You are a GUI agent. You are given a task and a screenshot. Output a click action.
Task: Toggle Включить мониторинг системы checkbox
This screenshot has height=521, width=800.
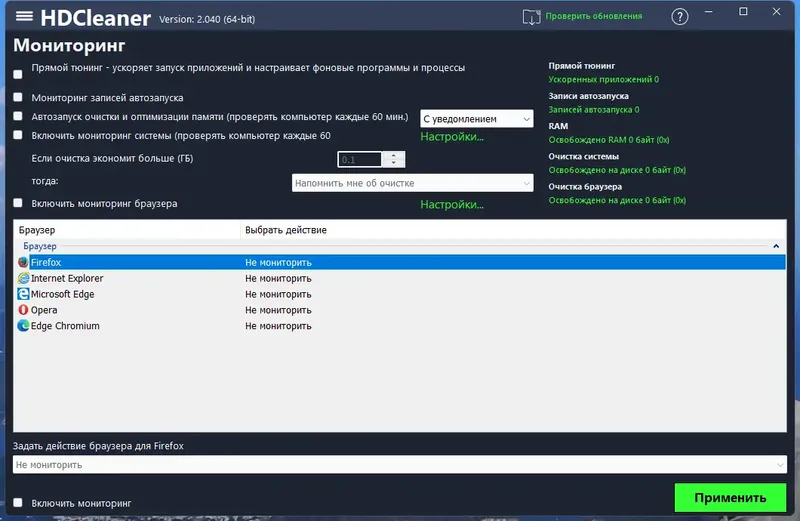point(18,135)
